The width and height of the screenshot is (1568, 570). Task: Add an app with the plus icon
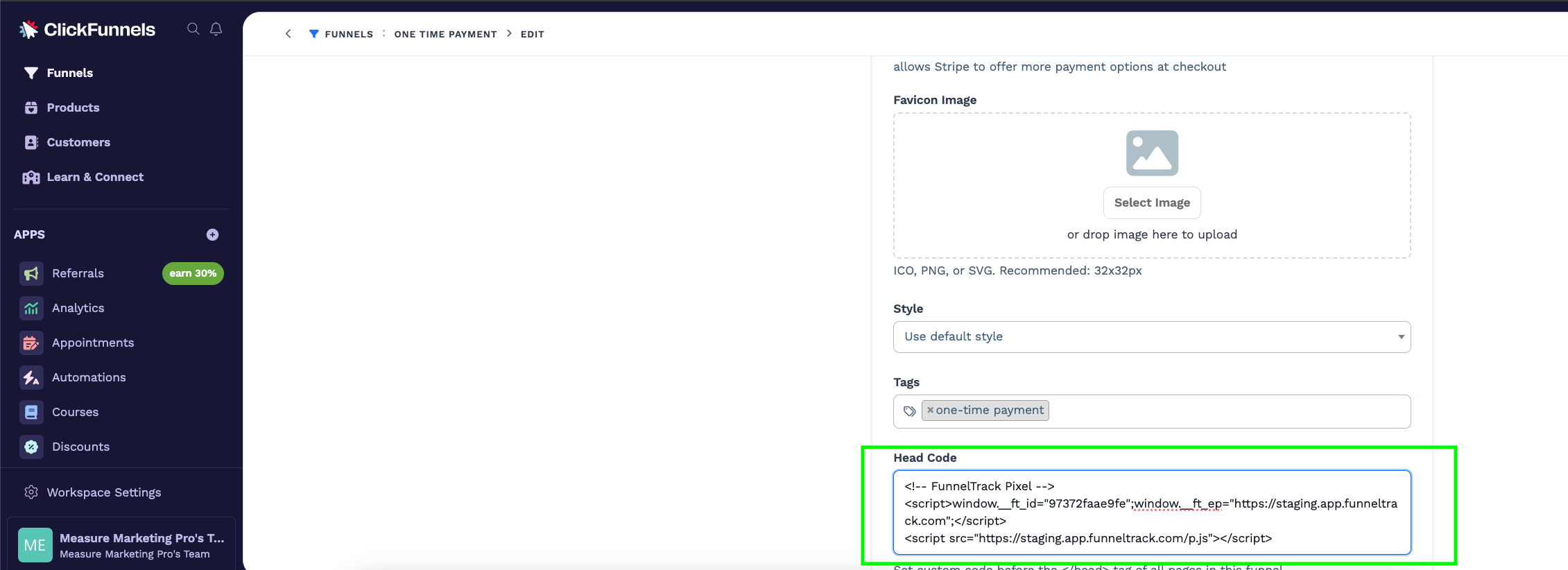(213, 234)
